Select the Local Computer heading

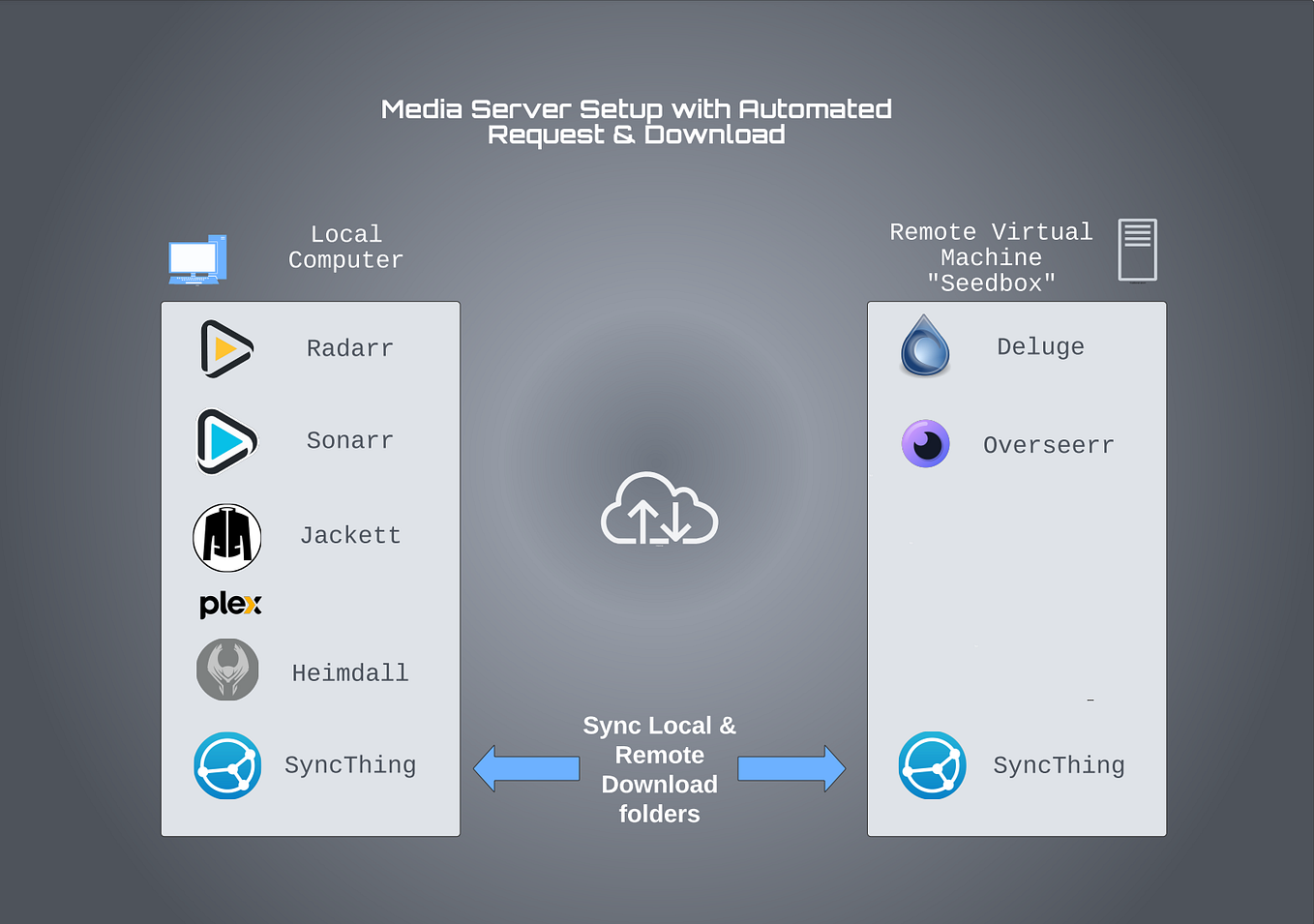coord(345,247)
